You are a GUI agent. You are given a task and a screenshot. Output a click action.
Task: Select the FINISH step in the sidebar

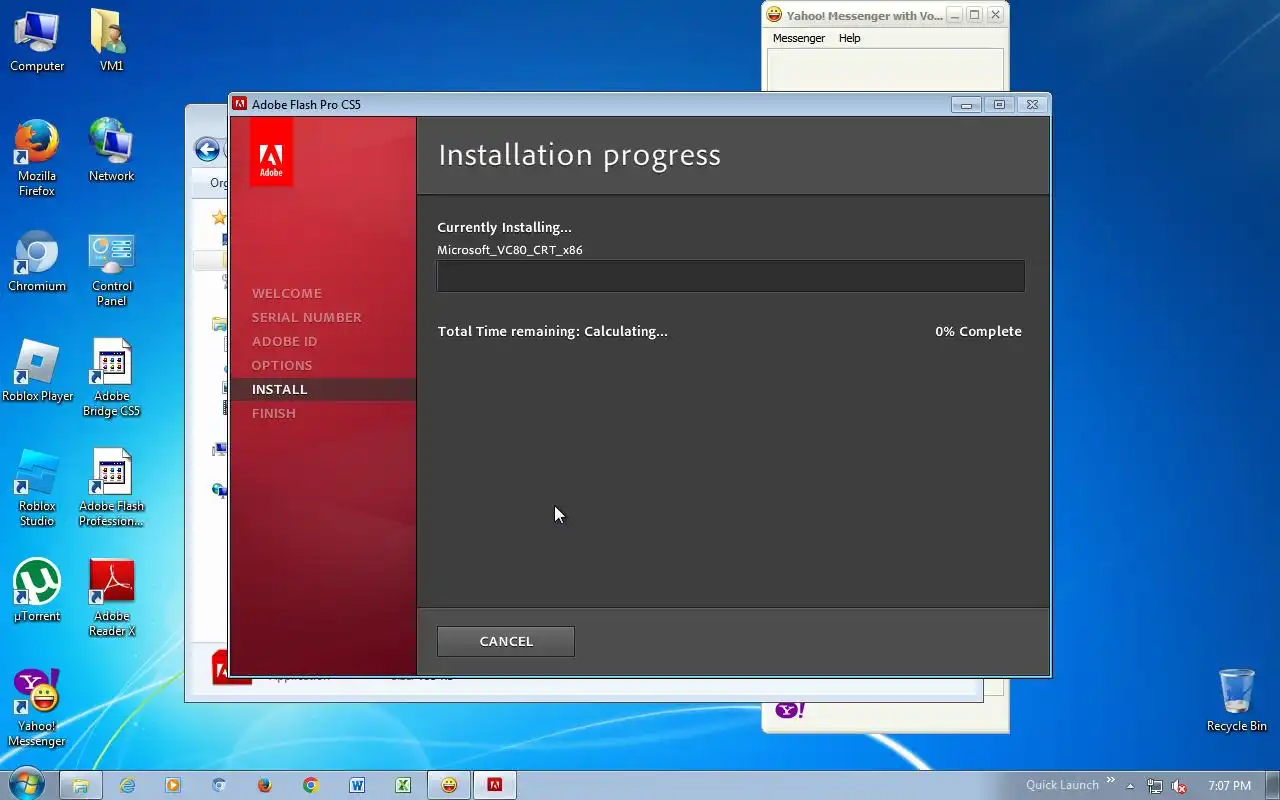pos(274,413)
